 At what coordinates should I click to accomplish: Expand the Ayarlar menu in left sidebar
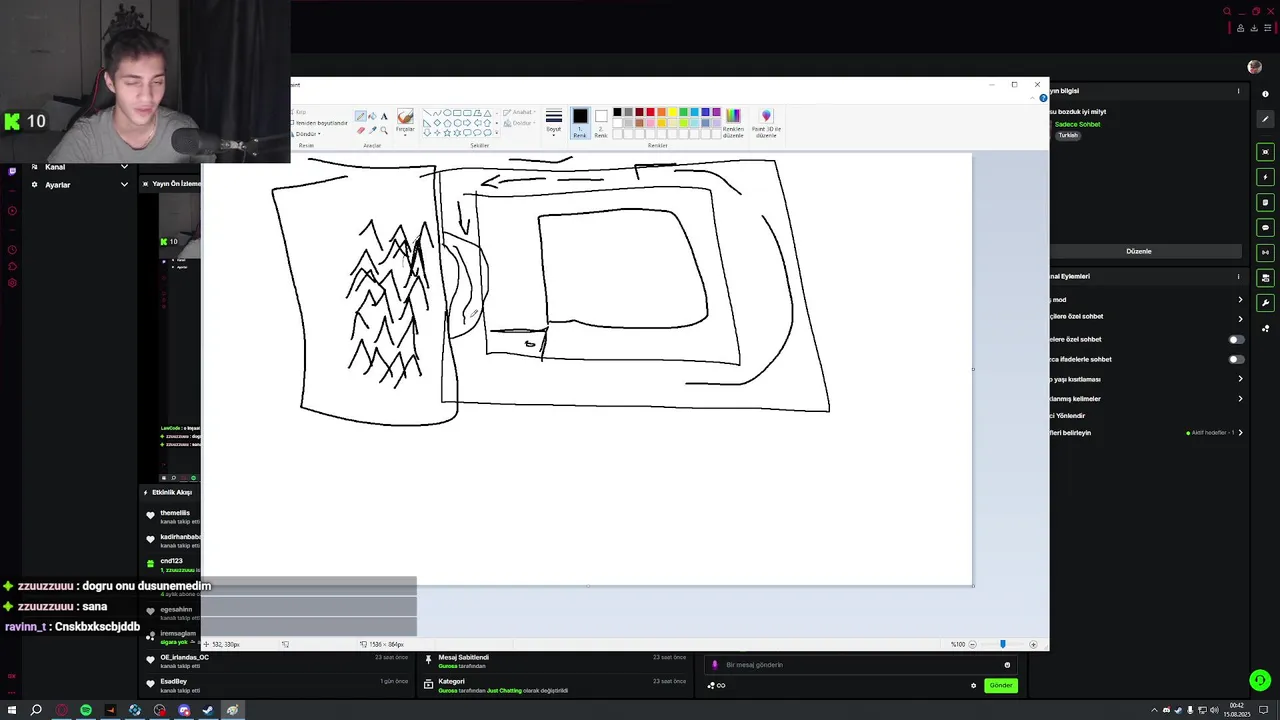click(124, 185)
